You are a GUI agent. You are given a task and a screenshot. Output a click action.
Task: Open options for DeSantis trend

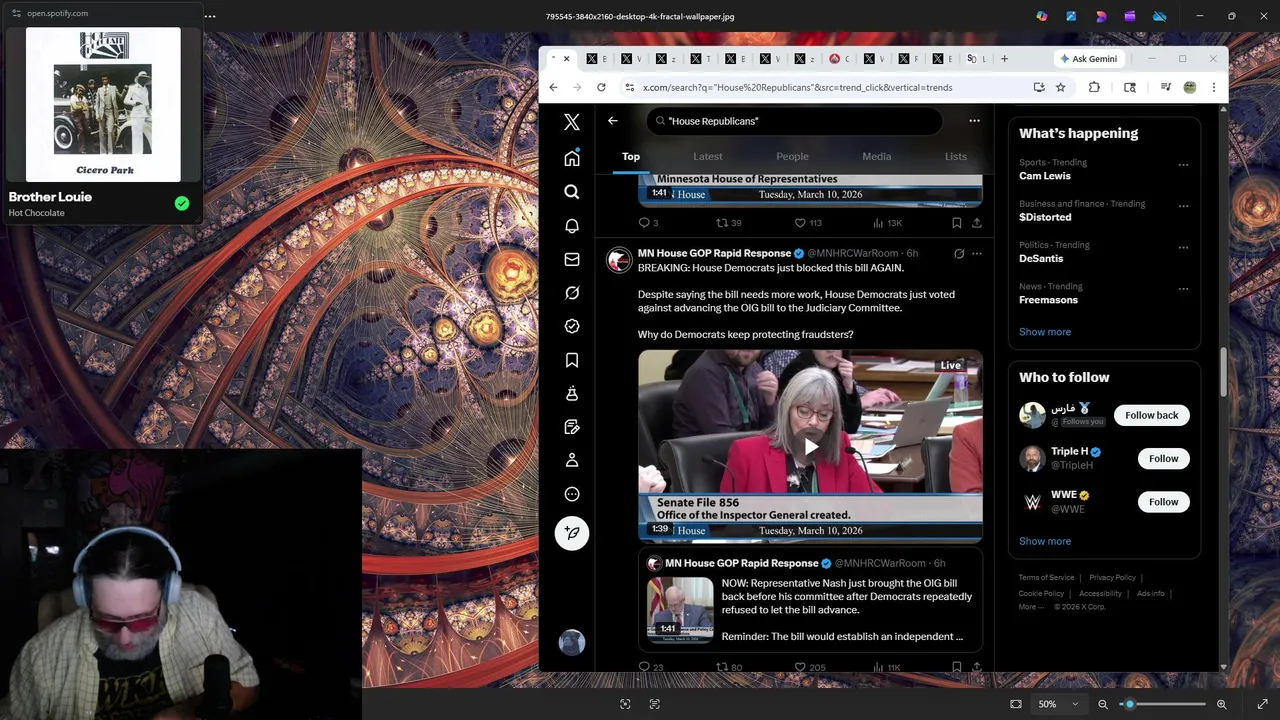point(1183,247)
